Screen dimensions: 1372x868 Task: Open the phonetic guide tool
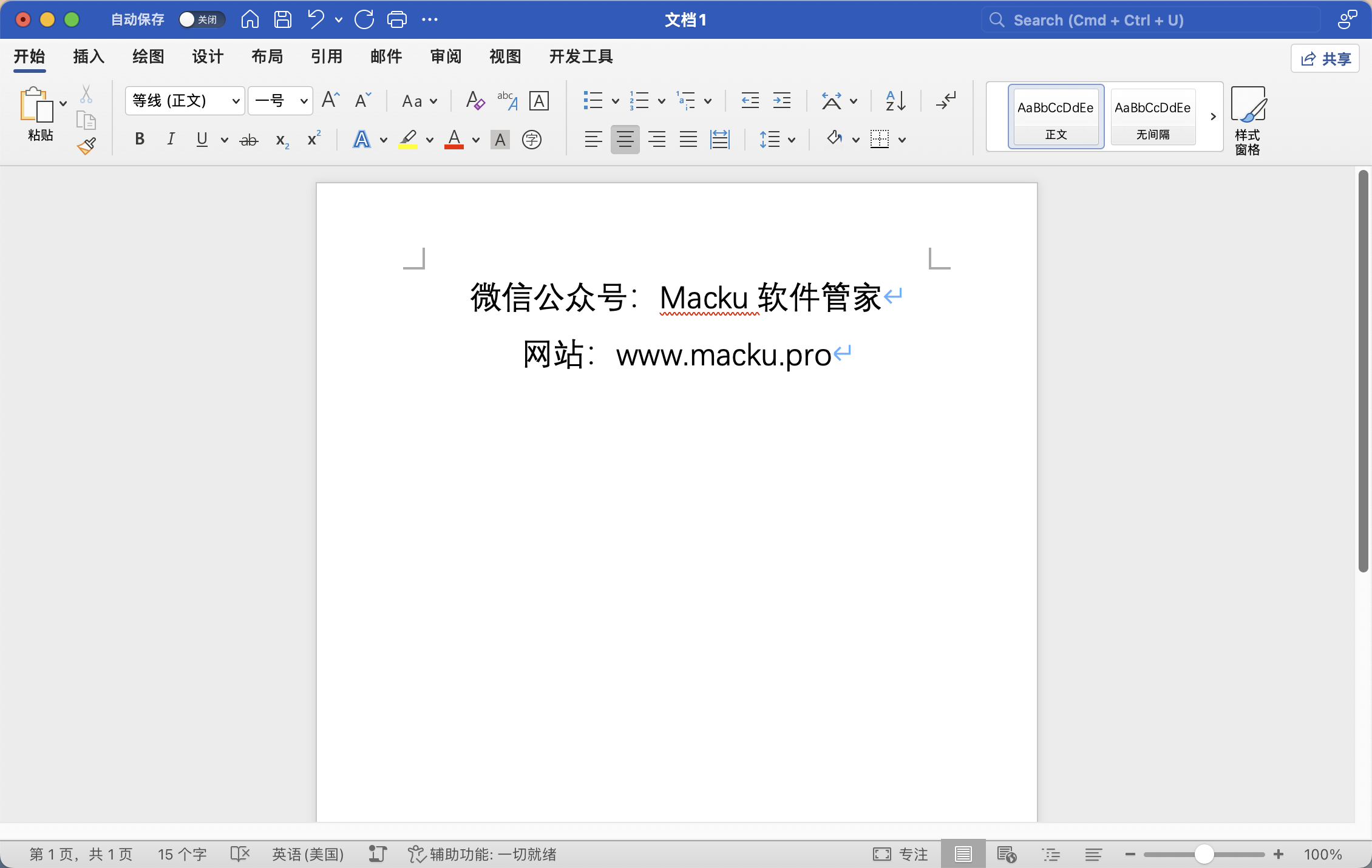tap(508, 100)
